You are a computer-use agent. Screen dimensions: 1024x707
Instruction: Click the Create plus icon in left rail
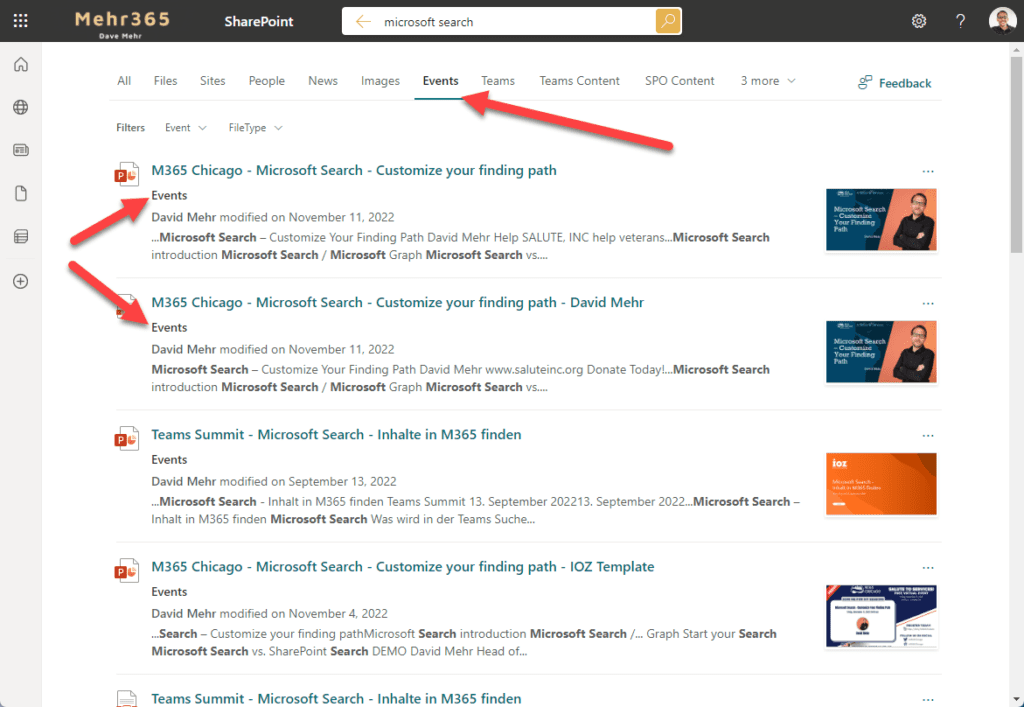pyautogui.click(x=21, y=281)
